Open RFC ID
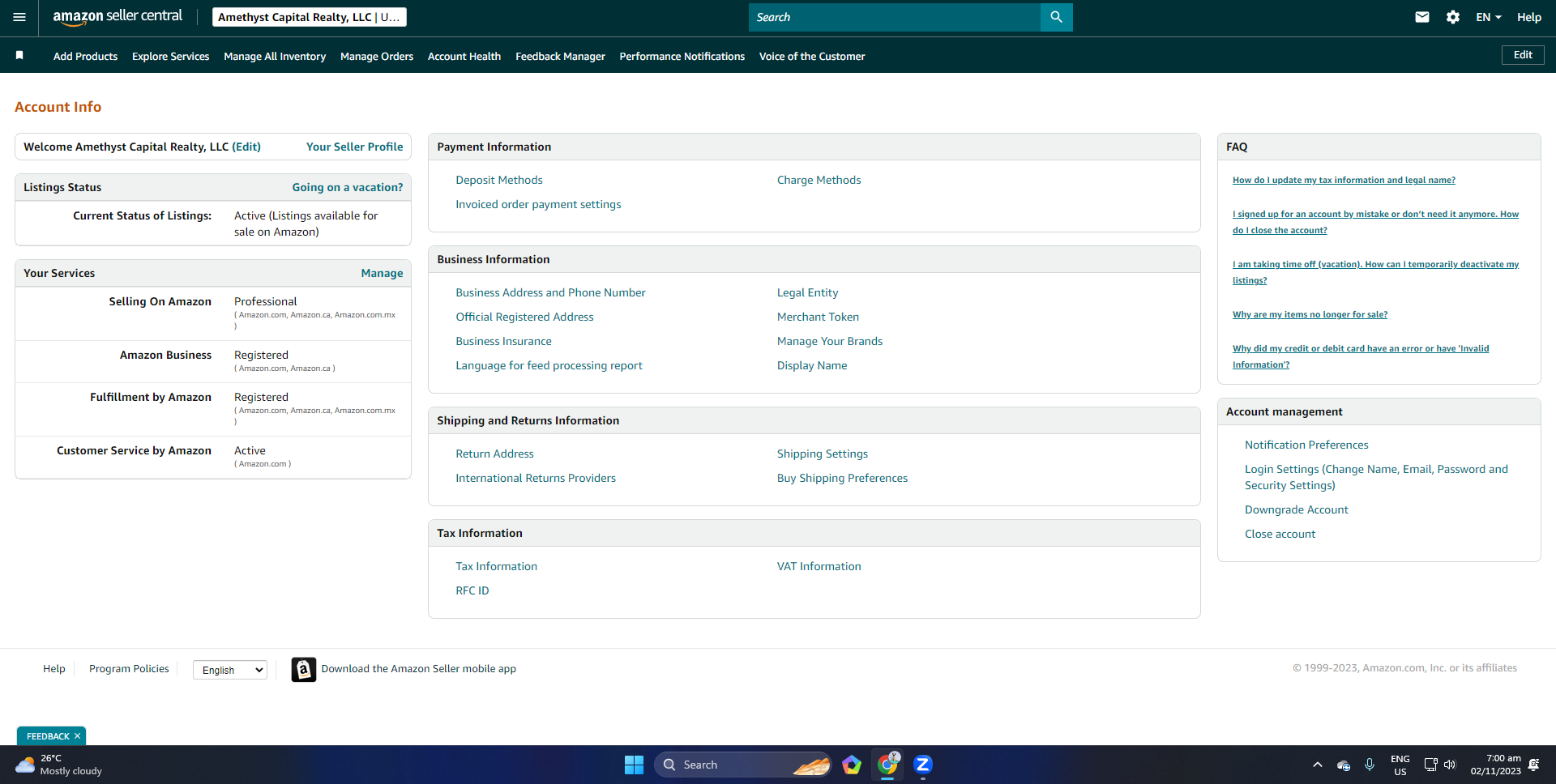 472,590
